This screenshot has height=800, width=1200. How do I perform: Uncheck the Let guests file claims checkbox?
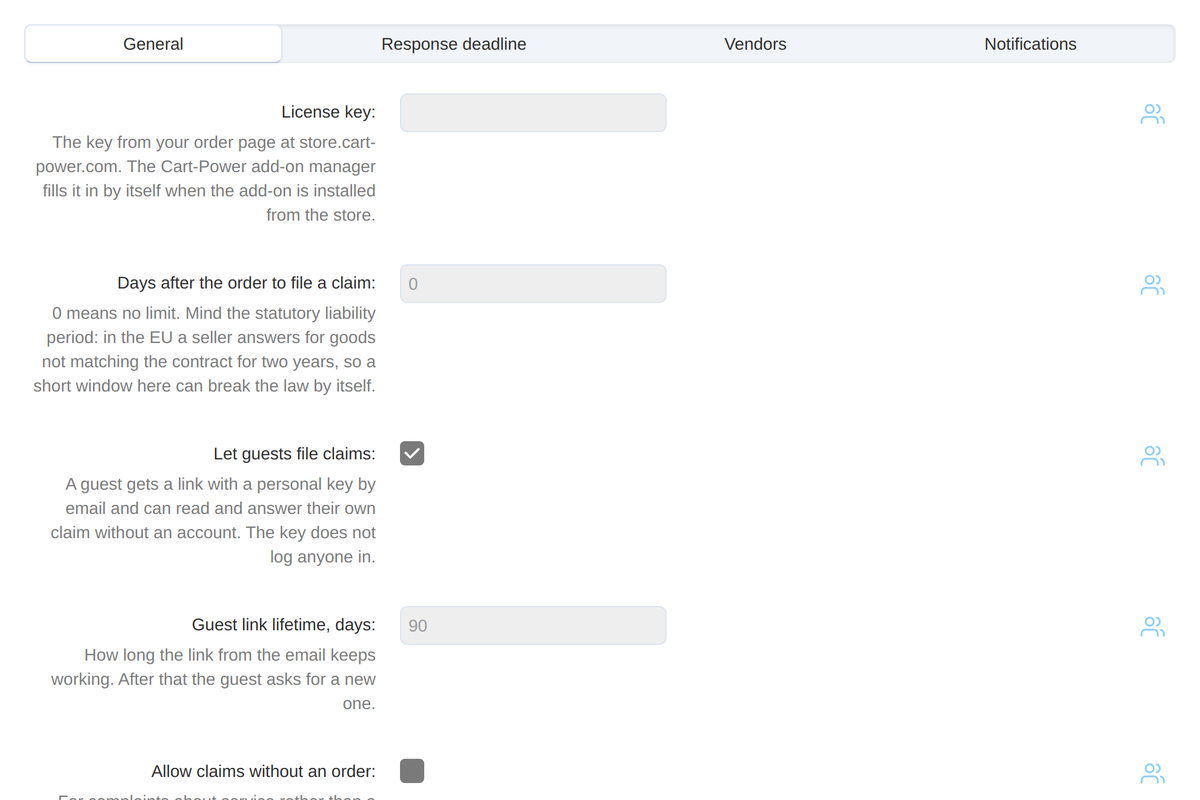coord(412,453)
